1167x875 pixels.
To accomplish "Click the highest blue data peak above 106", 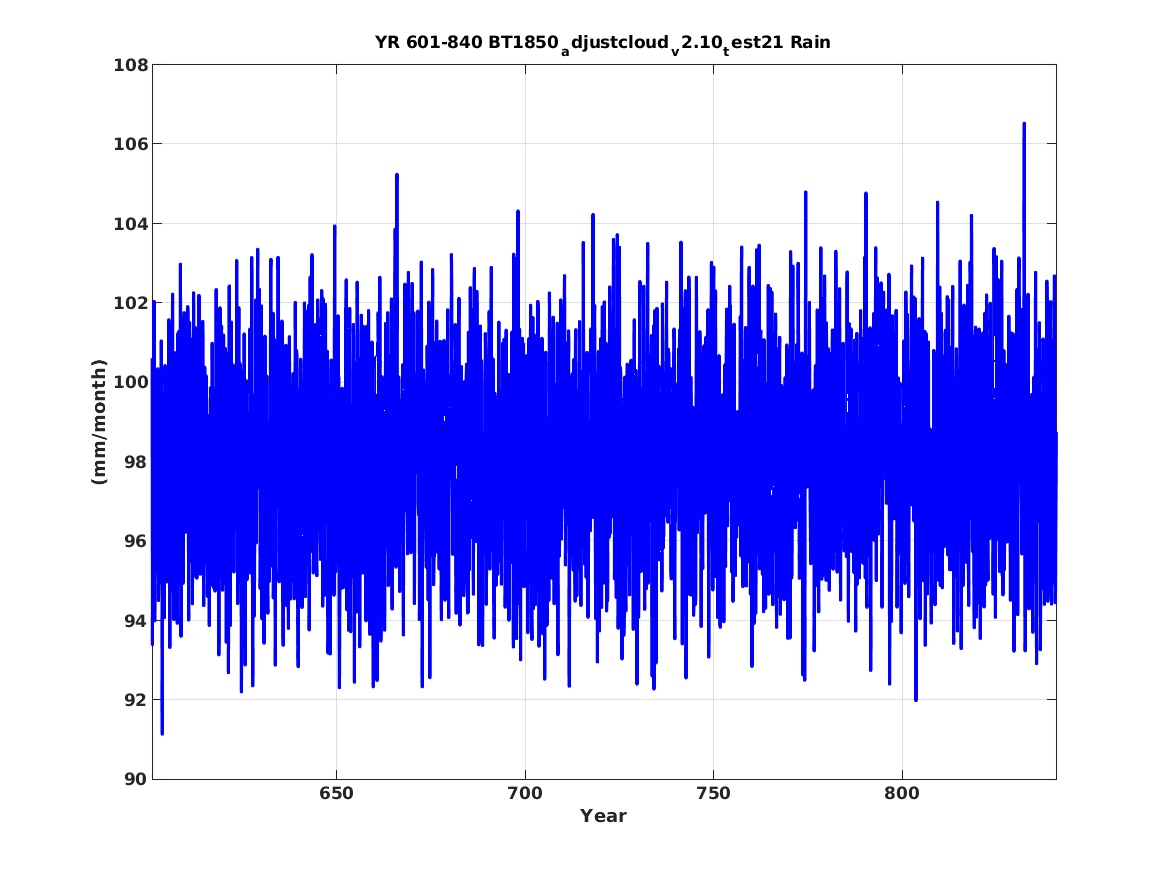I will tap(1024, 124).
